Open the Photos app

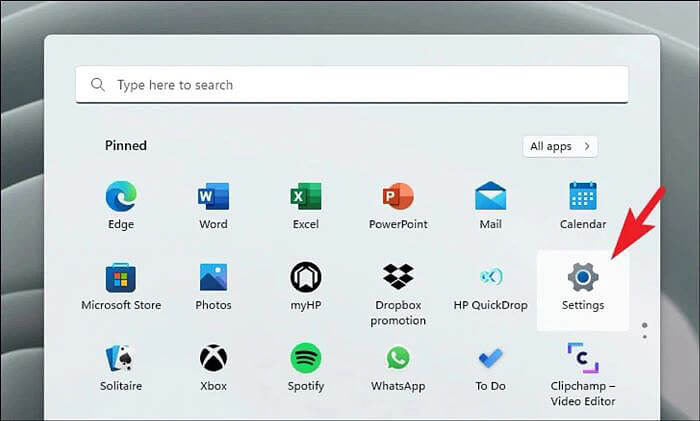213,278
